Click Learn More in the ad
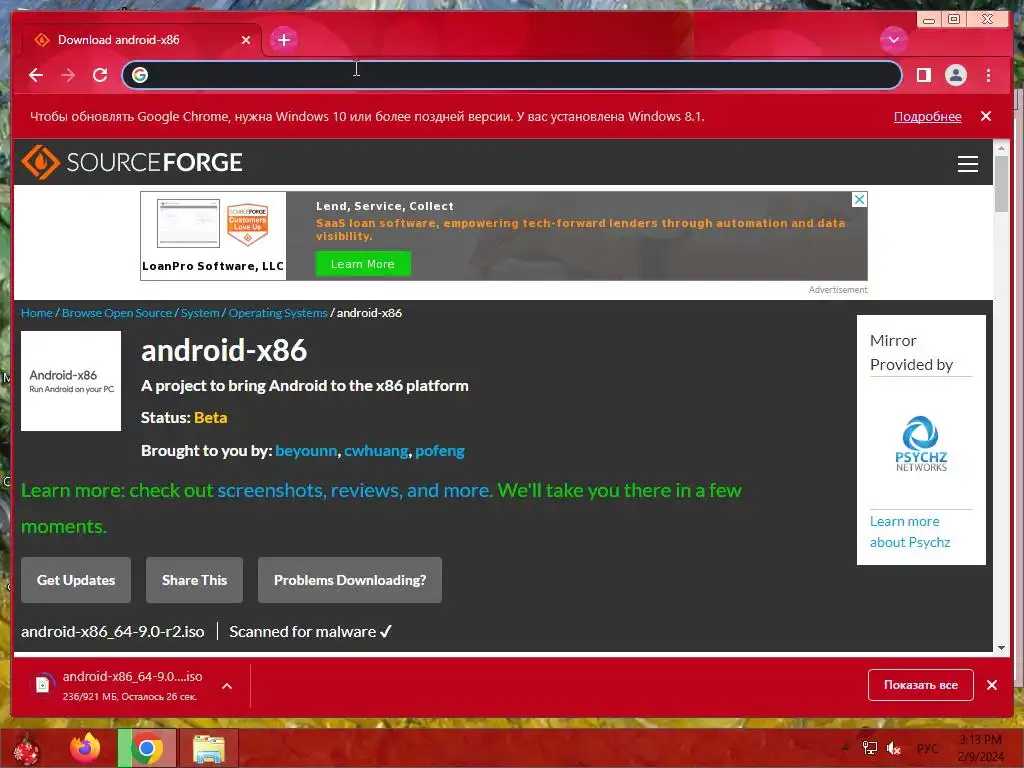Viewport: 1024px width, 768px height. pyautogui.click(x=363, y=264)
